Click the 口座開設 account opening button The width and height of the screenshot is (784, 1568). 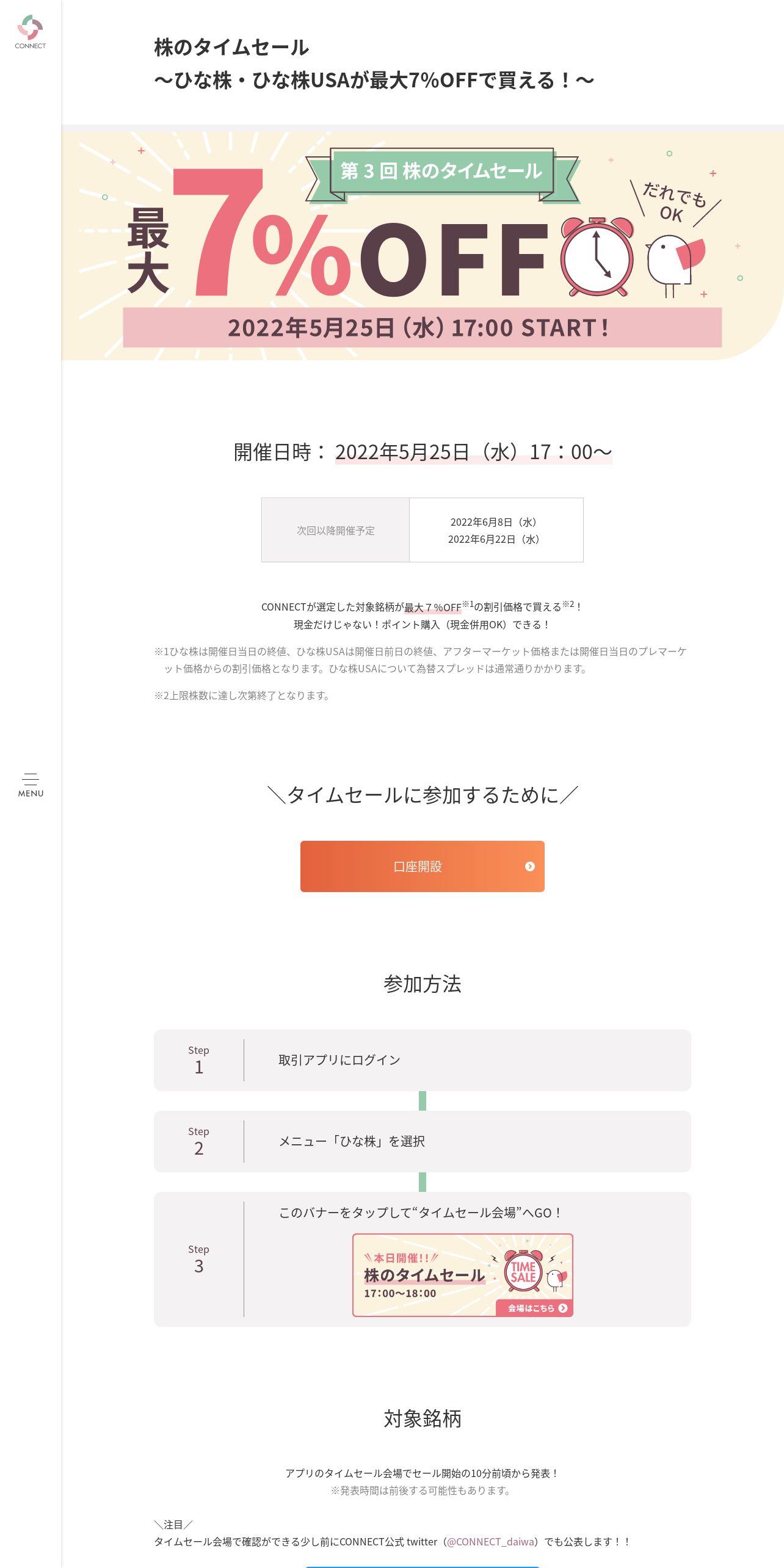(422, 866)
